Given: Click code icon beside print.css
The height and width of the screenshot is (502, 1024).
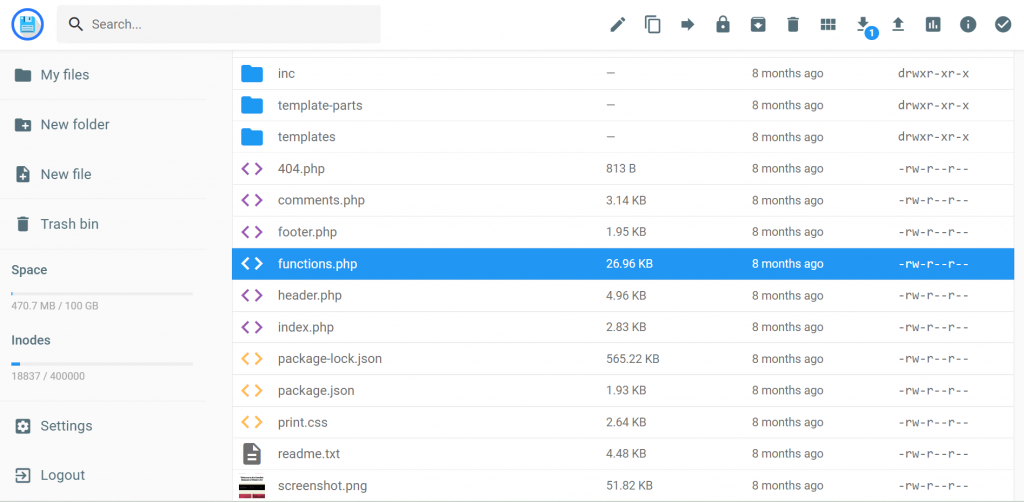Looking at the screenshot, I should pyautogui.click(x=251, y=422).
